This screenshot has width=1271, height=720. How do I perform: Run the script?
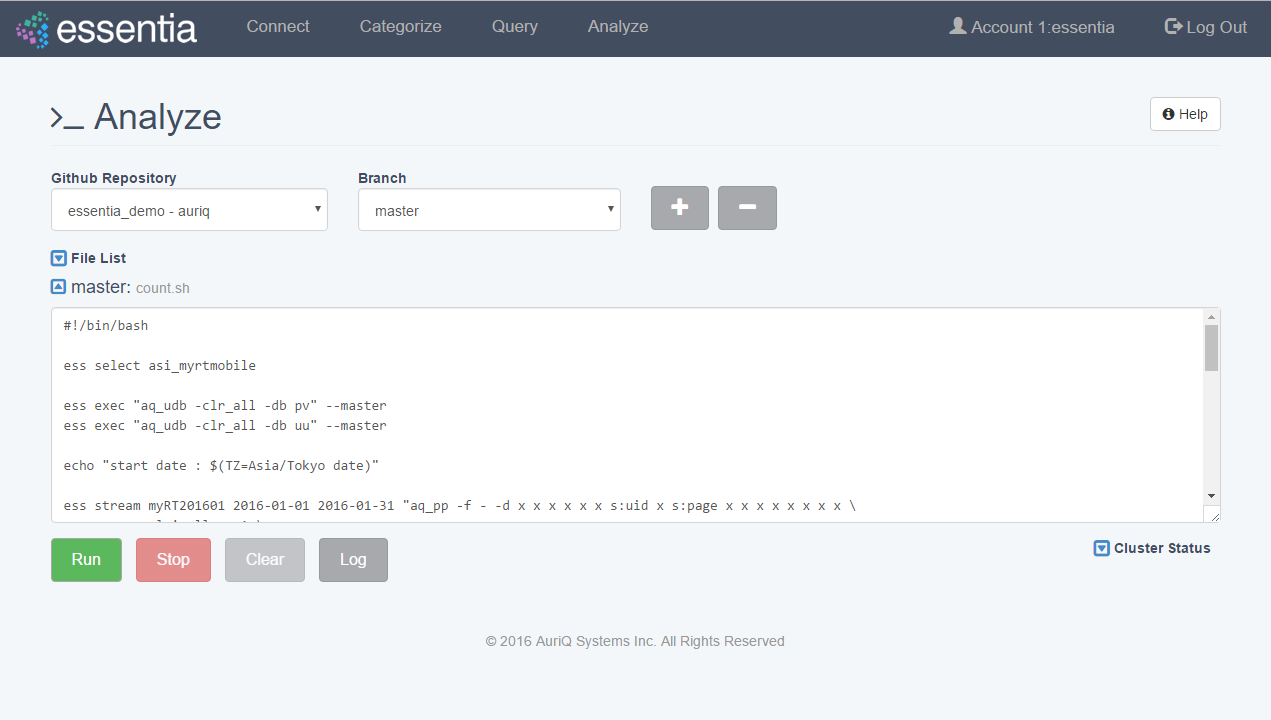pos(86,559)
